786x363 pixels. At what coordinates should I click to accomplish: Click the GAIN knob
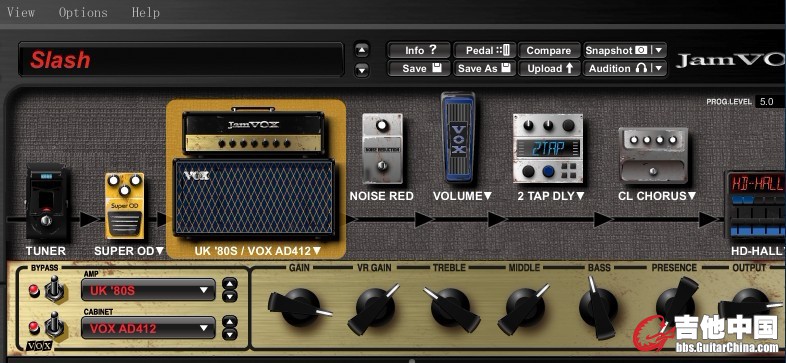coord(299,306)
